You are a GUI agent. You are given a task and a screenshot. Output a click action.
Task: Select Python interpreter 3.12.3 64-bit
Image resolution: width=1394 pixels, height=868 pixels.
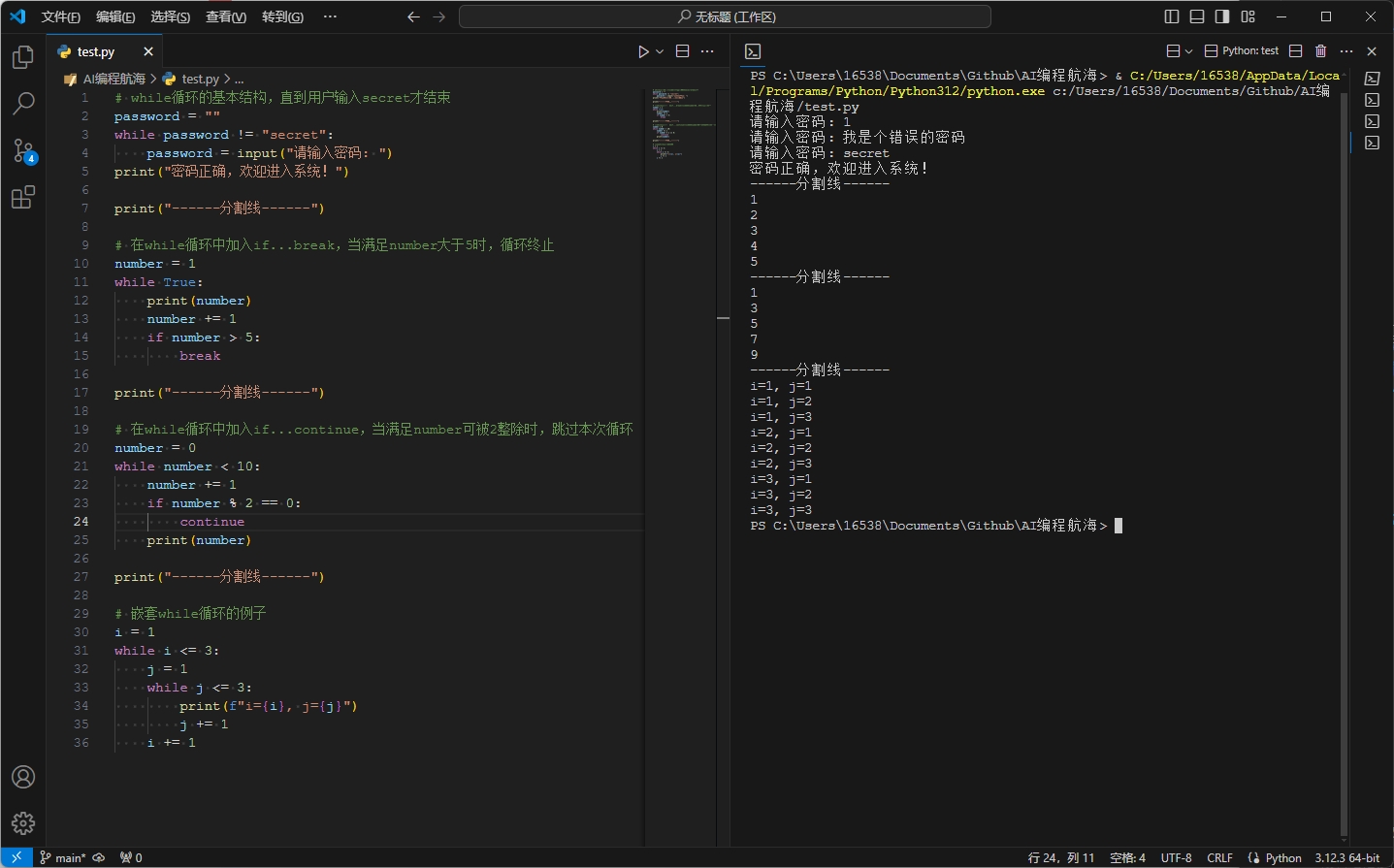(x=1347, y=857)
